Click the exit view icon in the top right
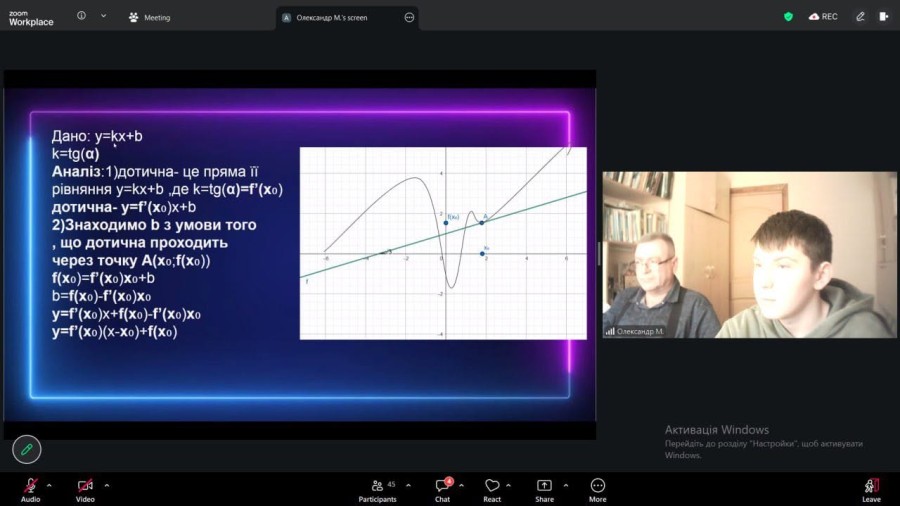 pos(884,17)
